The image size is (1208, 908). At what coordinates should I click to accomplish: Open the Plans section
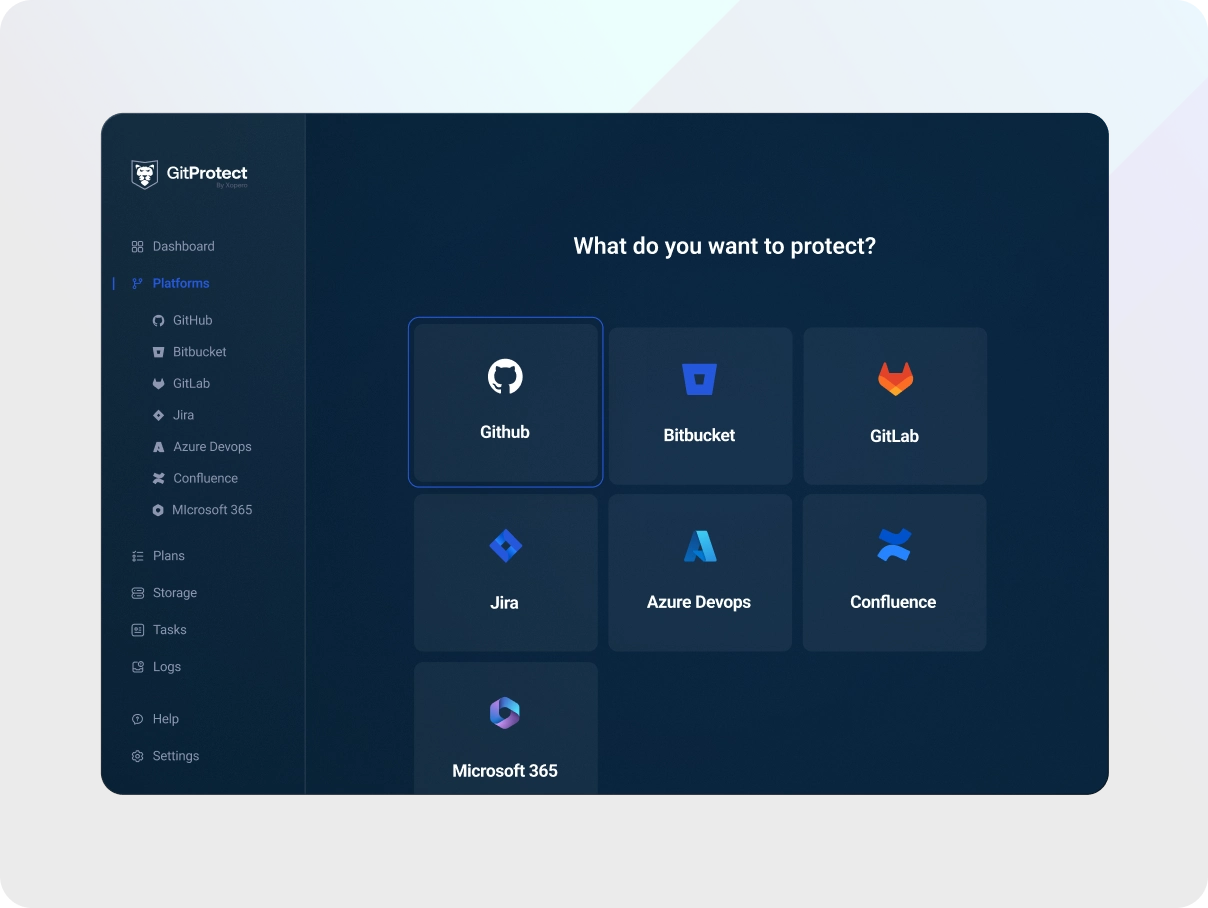(x=169, y=556)
